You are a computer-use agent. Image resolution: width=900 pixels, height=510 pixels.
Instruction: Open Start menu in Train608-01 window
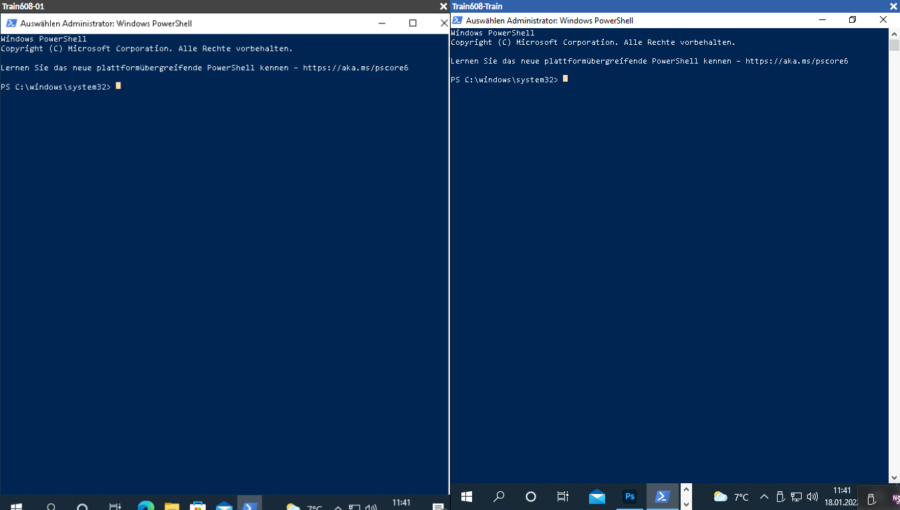tap(16, 507)
